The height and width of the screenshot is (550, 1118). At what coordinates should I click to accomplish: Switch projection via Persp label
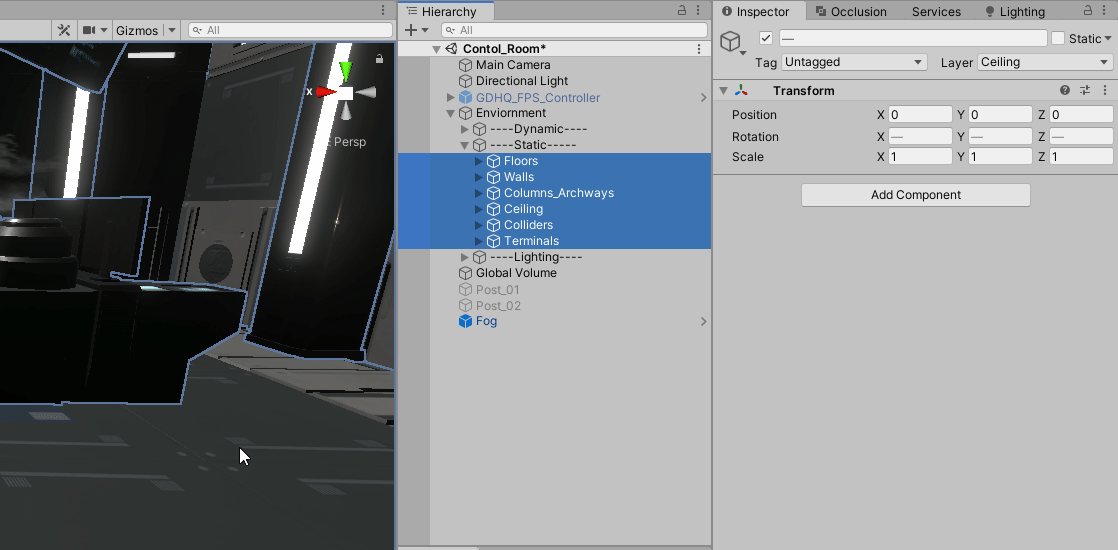coord(349,142)
